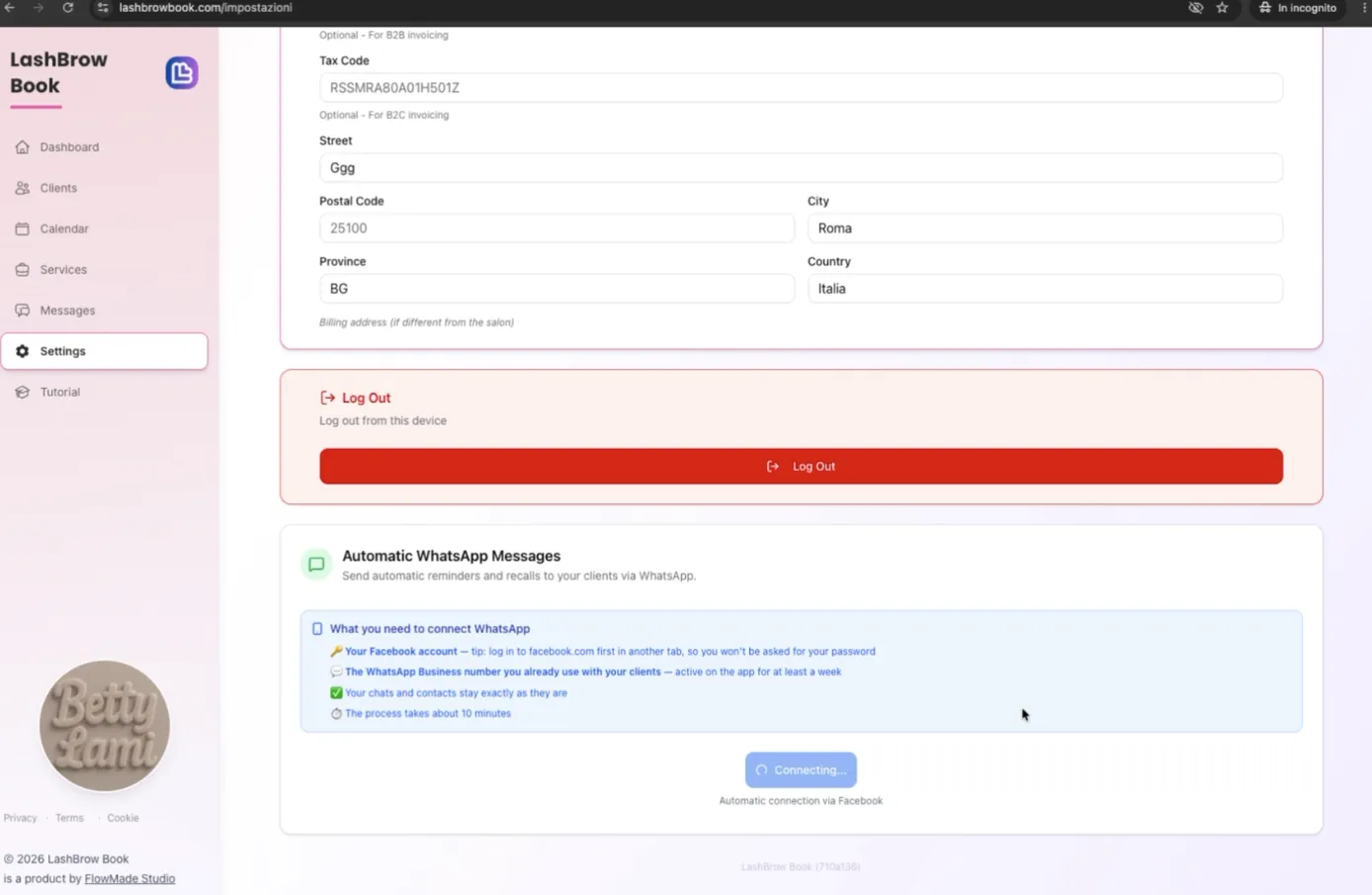Edit the Country field showing Italia
Image resolution: width=1372 pixels, height=895 pixels.
(1045, 289)
